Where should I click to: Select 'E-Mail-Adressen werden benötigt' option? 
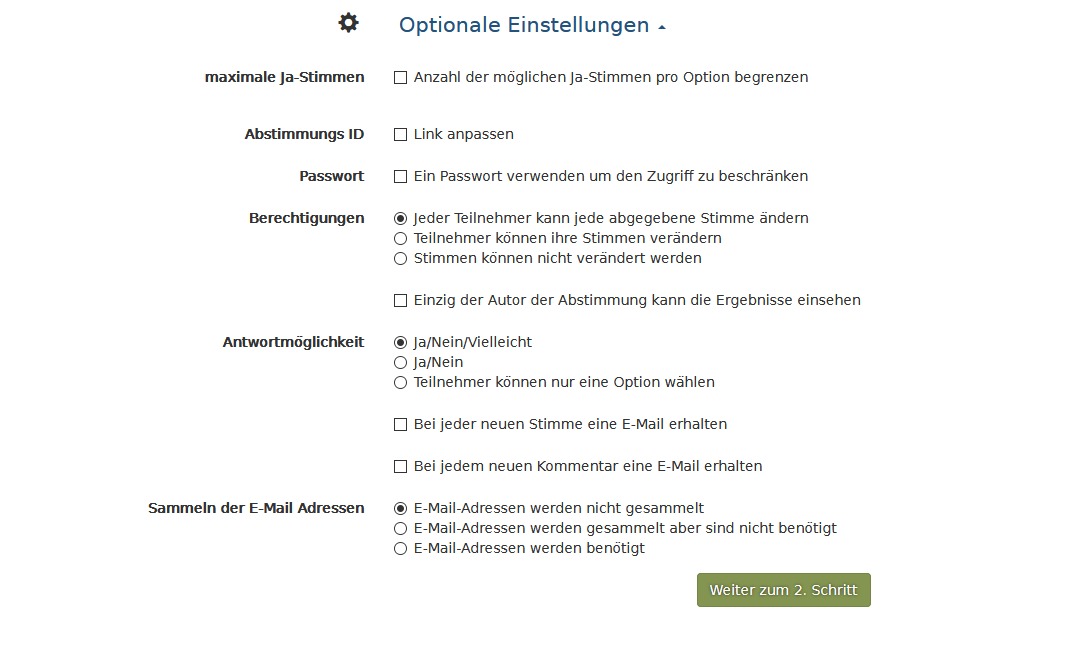pyautogui.click(x=401, y=548)
